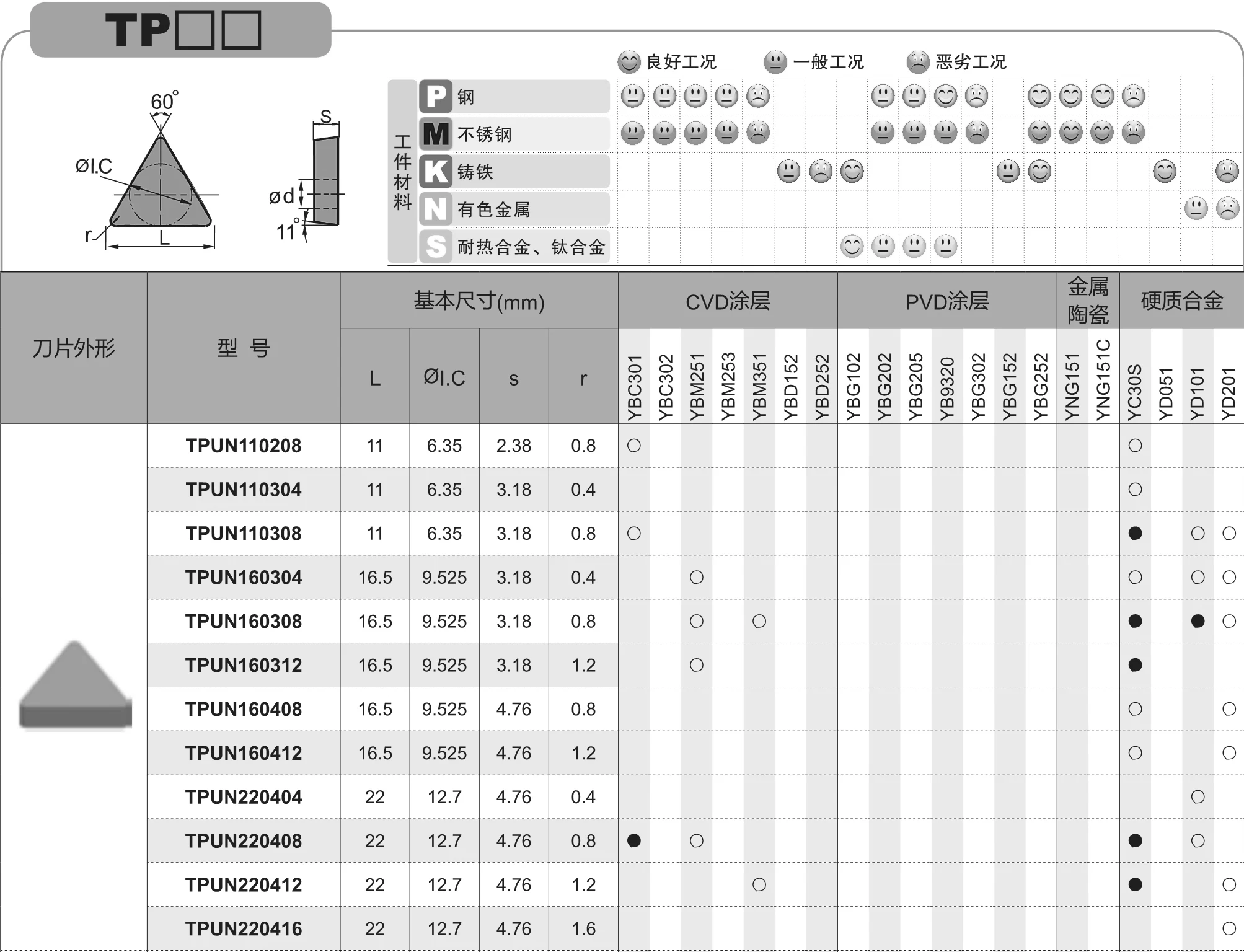Click the 金属陶瓷 group header
Viewport: 1244px width, 952px height.
click(1088, 301)
